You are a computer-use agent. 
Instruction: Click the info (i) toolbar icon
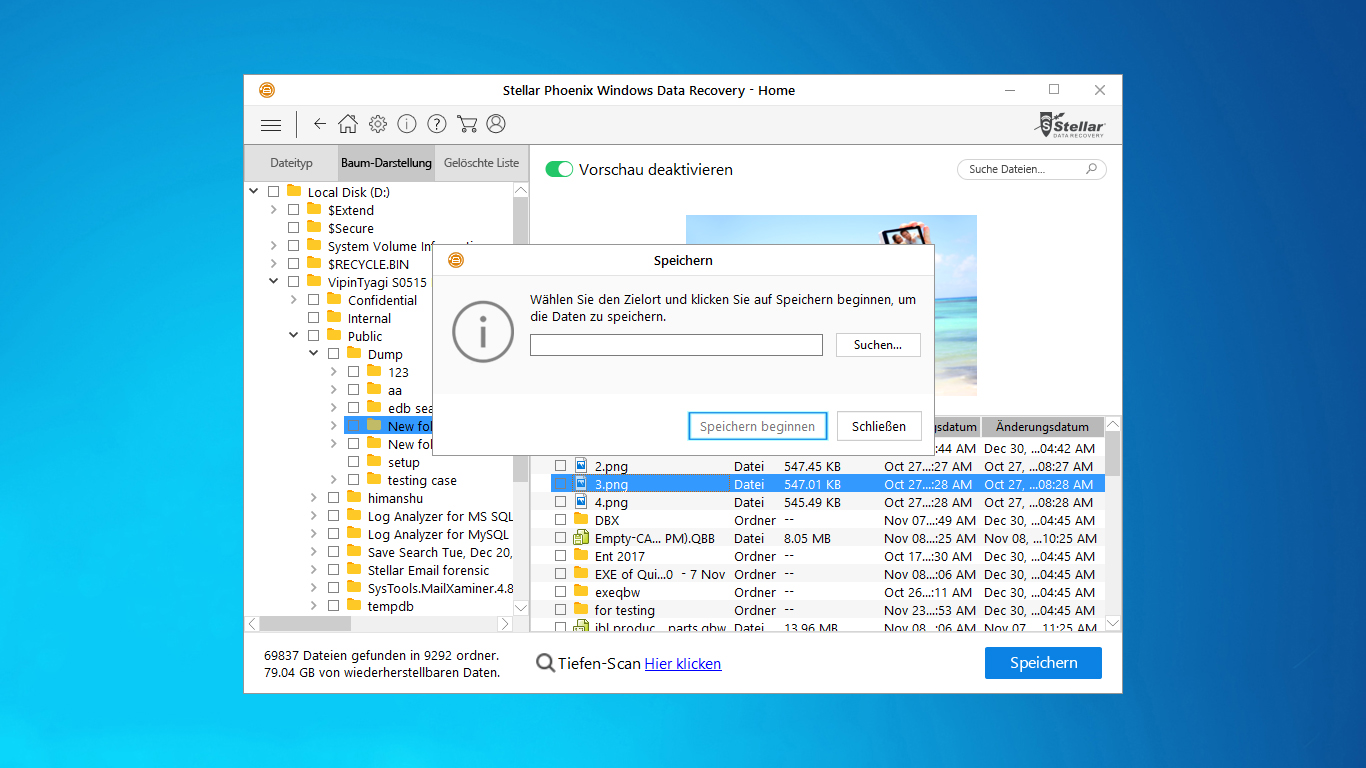pyautogui.click(x=407, y=124)
